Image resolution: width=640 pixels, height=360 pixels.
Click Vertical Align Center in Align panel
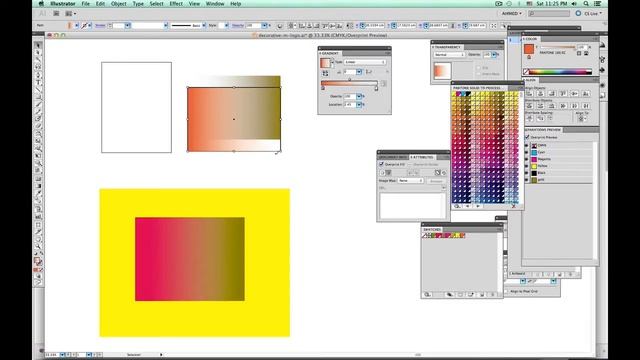(575, 93)
